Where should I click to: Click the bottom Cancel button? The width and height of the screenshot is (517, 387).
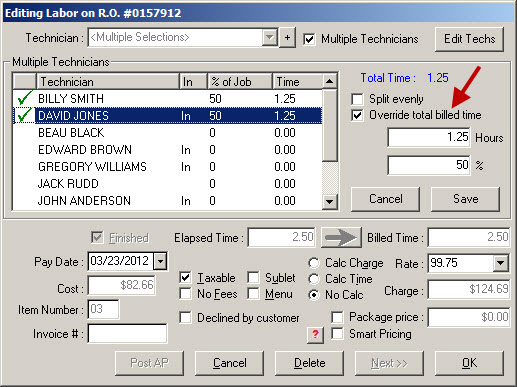[x=230, y=363]
